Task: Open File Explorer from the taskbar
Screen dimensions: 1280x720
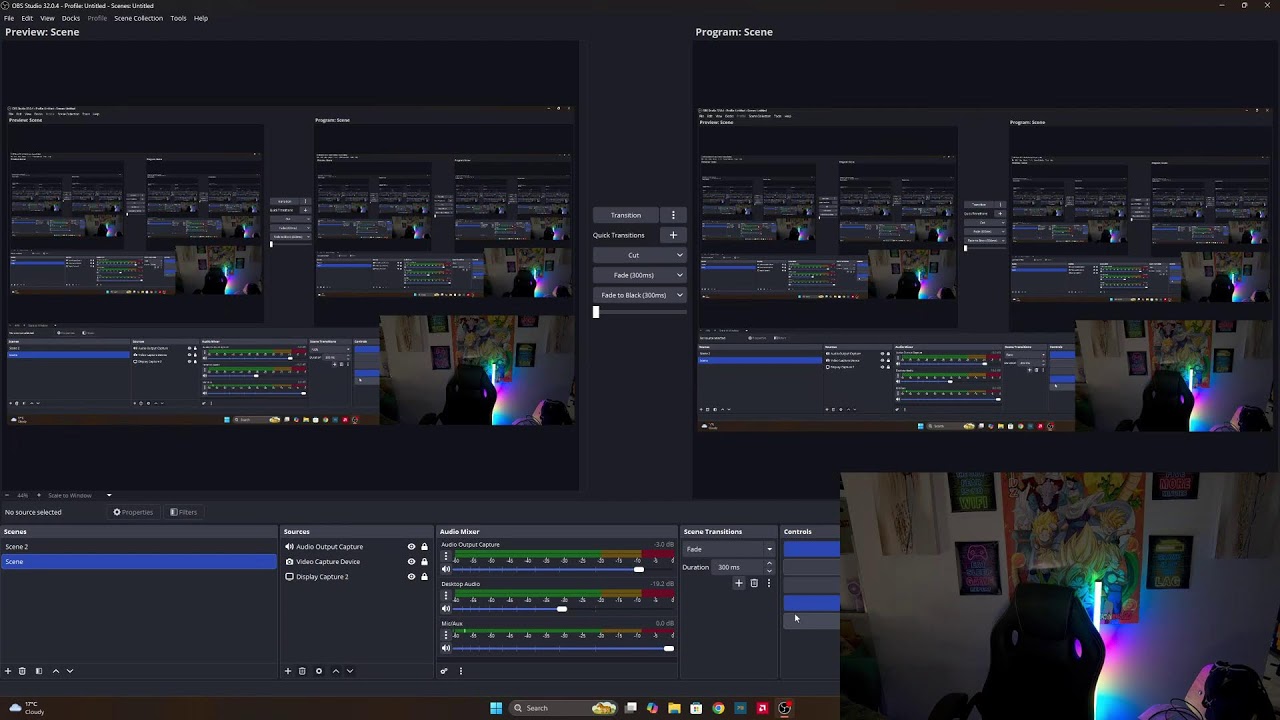Action: (x=674, y=708)
